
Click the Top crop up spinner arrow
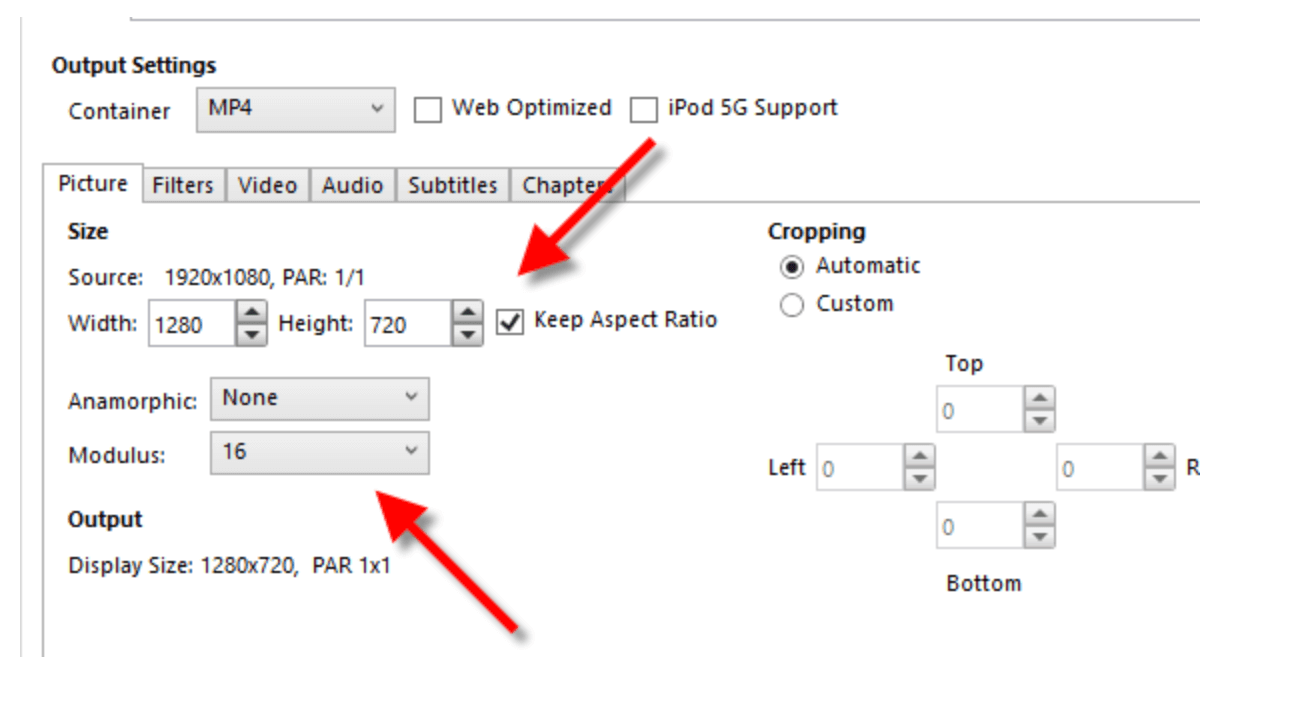1040,399
